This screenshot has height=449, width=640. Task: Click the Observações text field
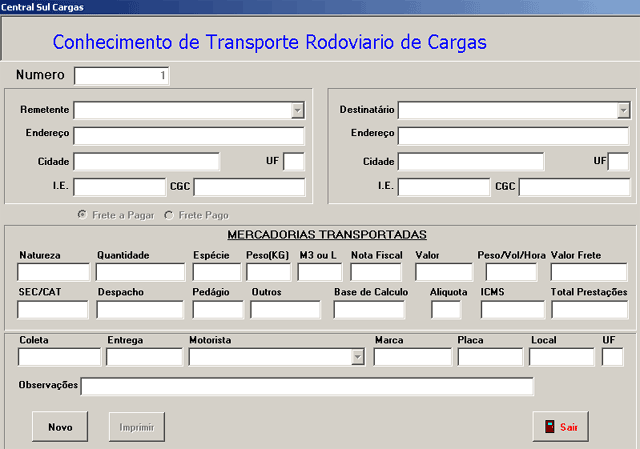307,387
